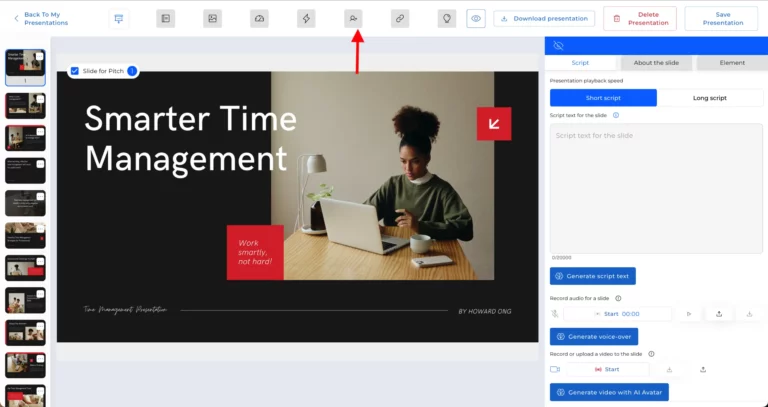
Task: Open the link tool in toolbar
Action: click(x=399, y=18)
